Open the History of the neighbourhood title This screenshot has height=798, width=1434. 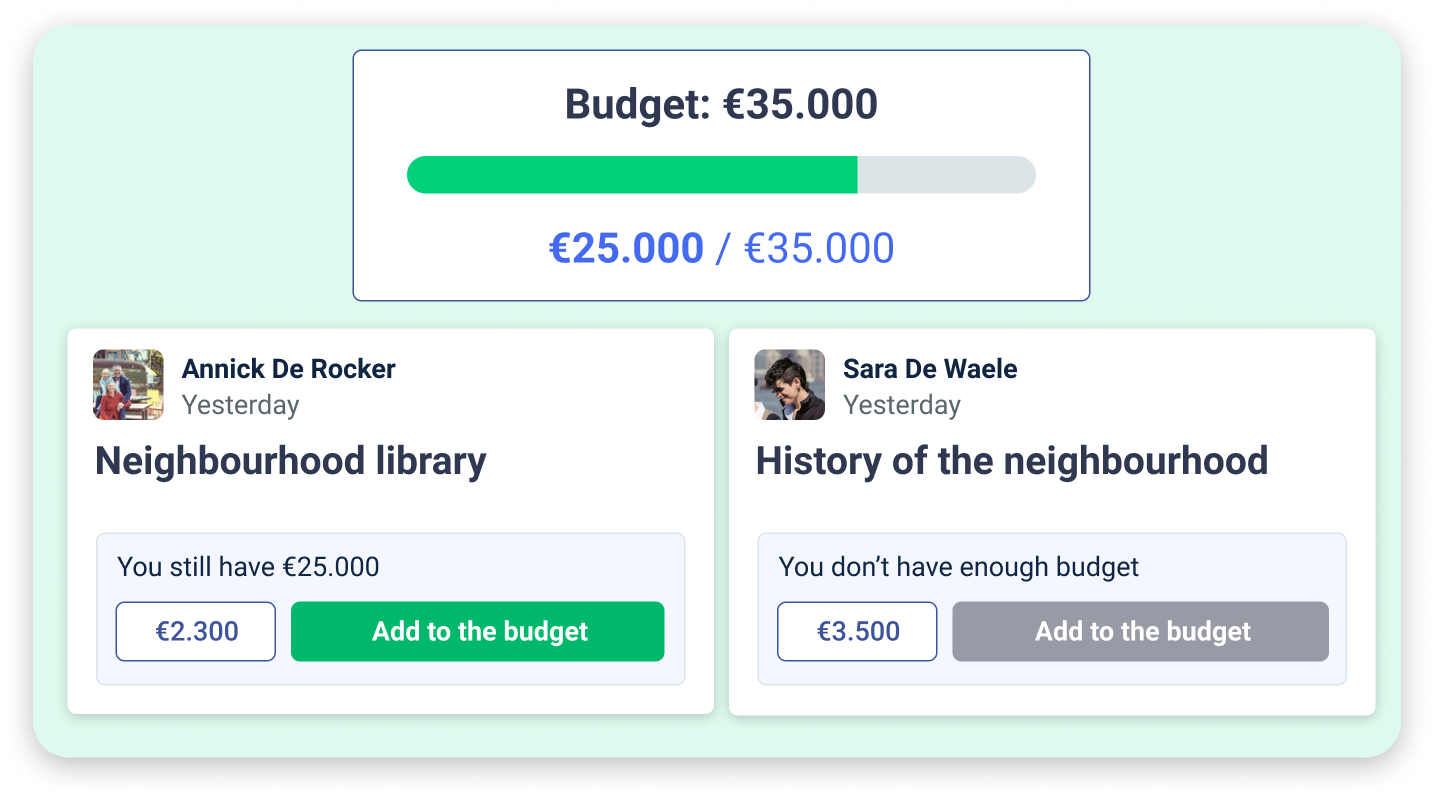pos(1011,461)
